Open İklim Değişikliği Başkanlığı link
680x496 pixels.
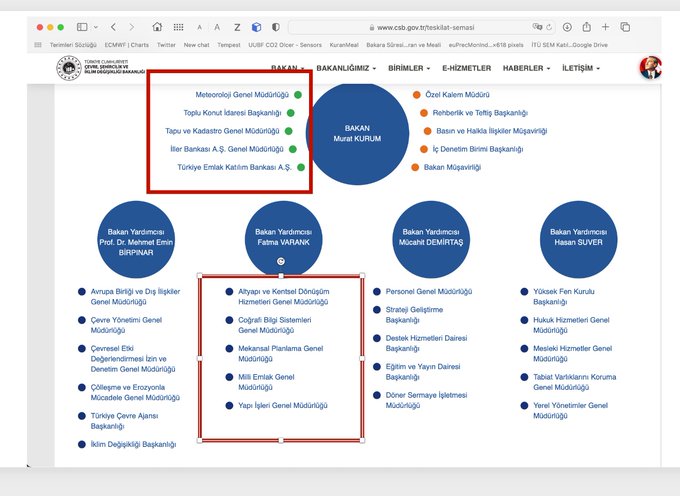pos(133,444)
